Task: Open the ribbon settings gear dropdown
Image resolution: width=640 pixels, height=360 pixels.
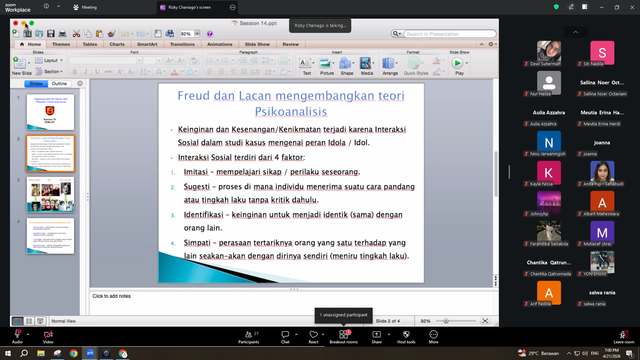Action: [492, 44]
